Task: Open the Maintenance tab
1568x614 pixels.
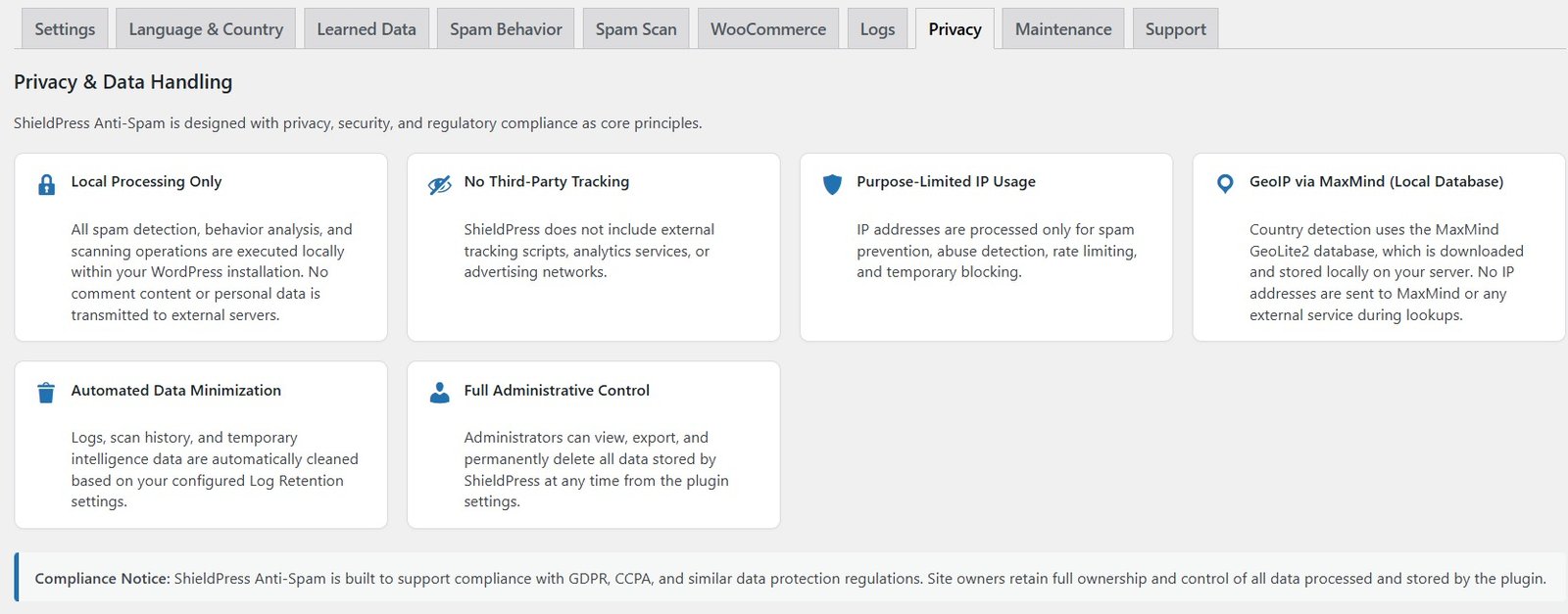Action: [1062, 28]
